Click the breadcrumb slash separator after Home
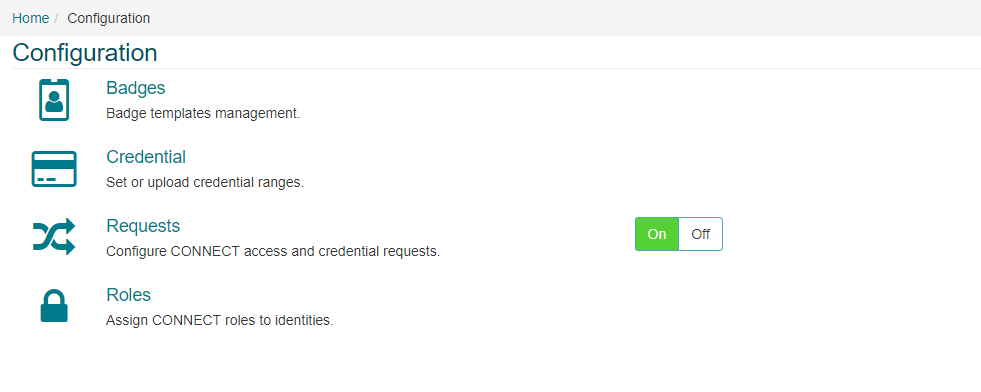 pos(56,18)
